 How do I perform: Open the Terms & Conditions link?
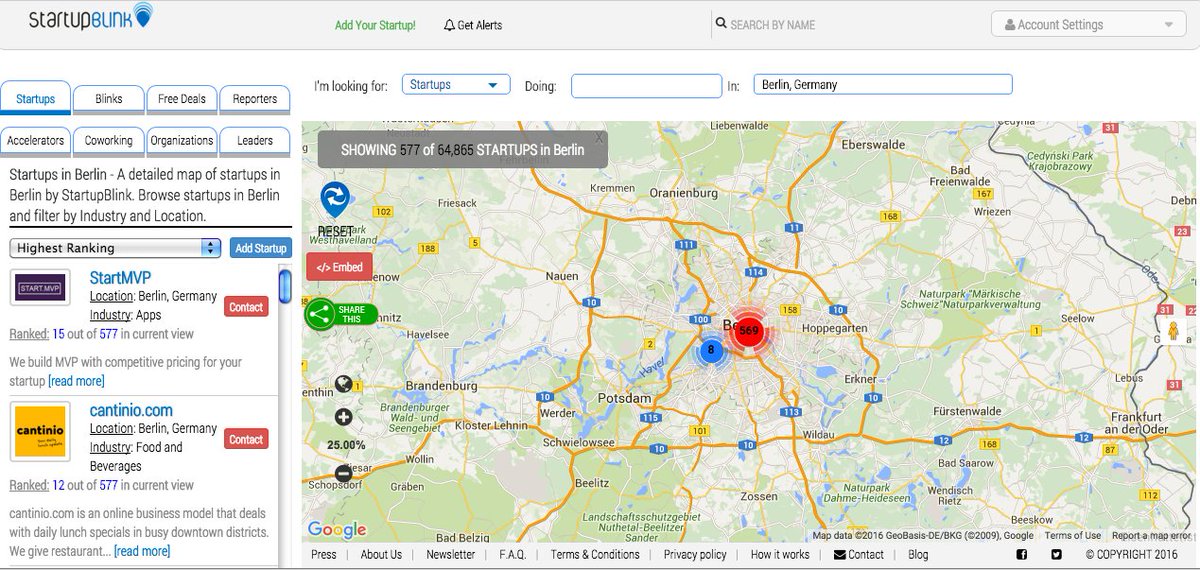[595, 554]
